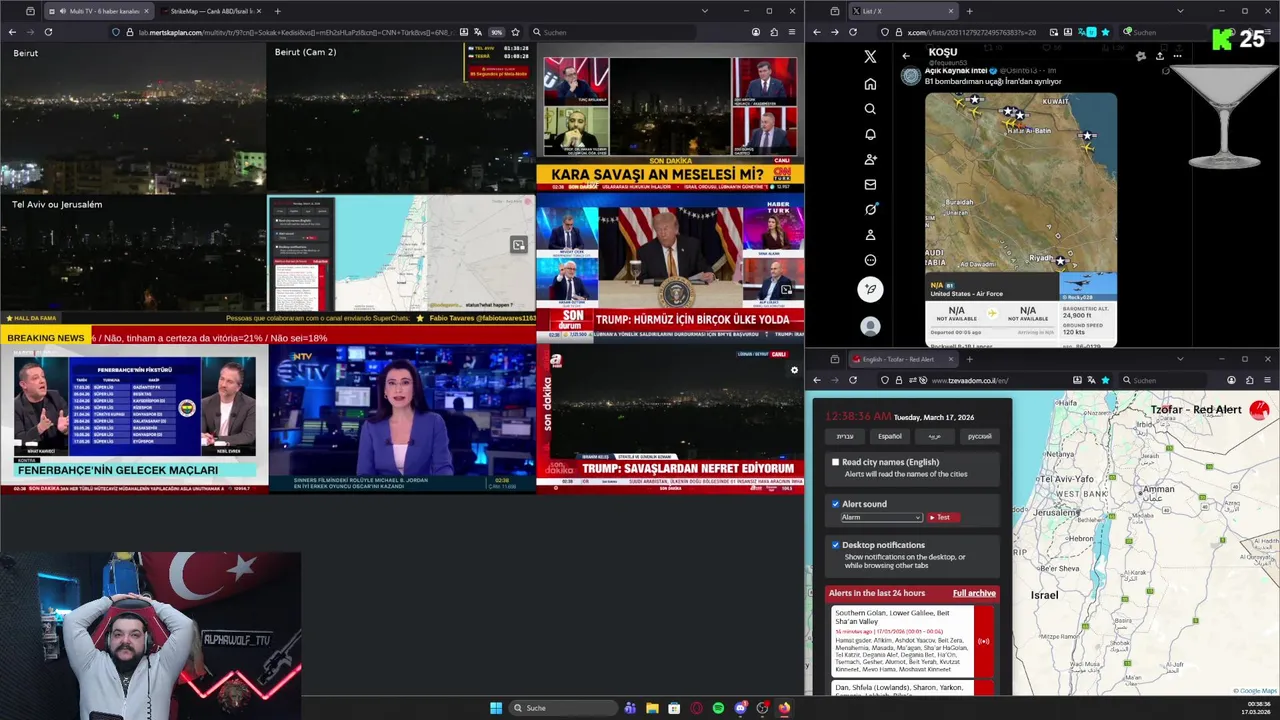
Task: Reload the Multi TV browser page
Action: pyautogui.click(x=48, y=32)
